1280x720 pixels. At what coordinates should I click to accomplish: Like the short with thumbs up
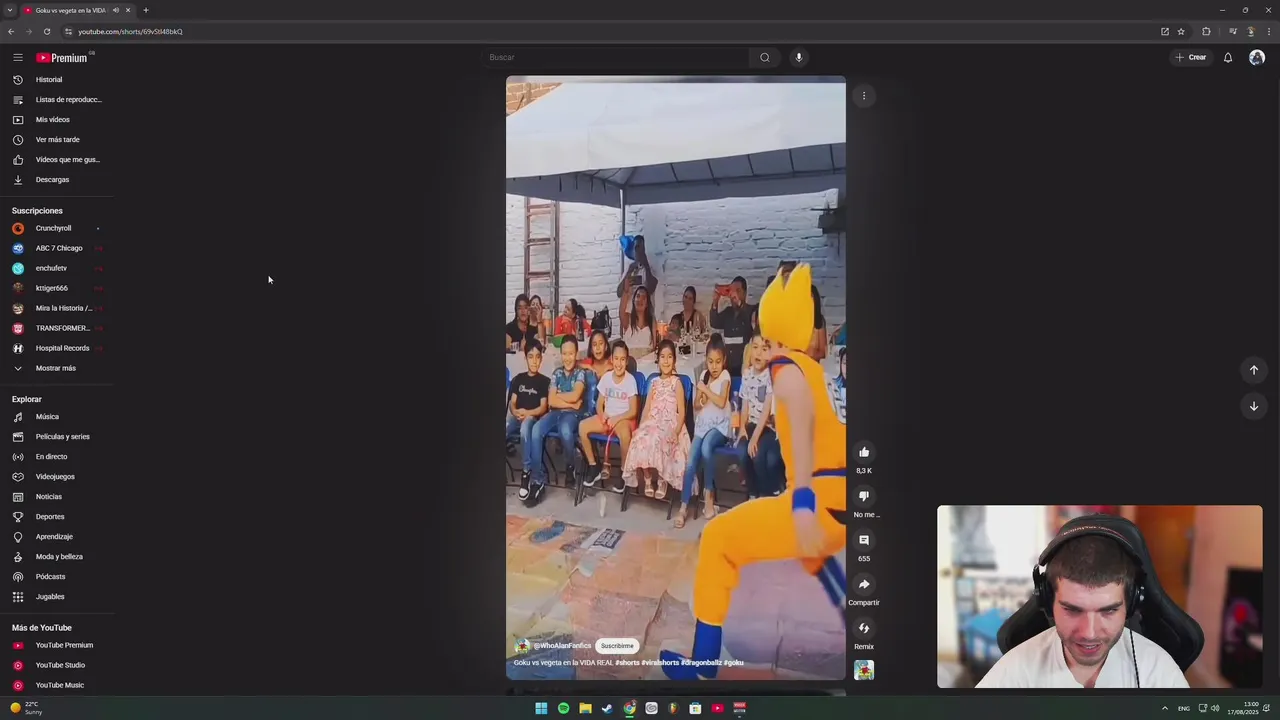864,452
